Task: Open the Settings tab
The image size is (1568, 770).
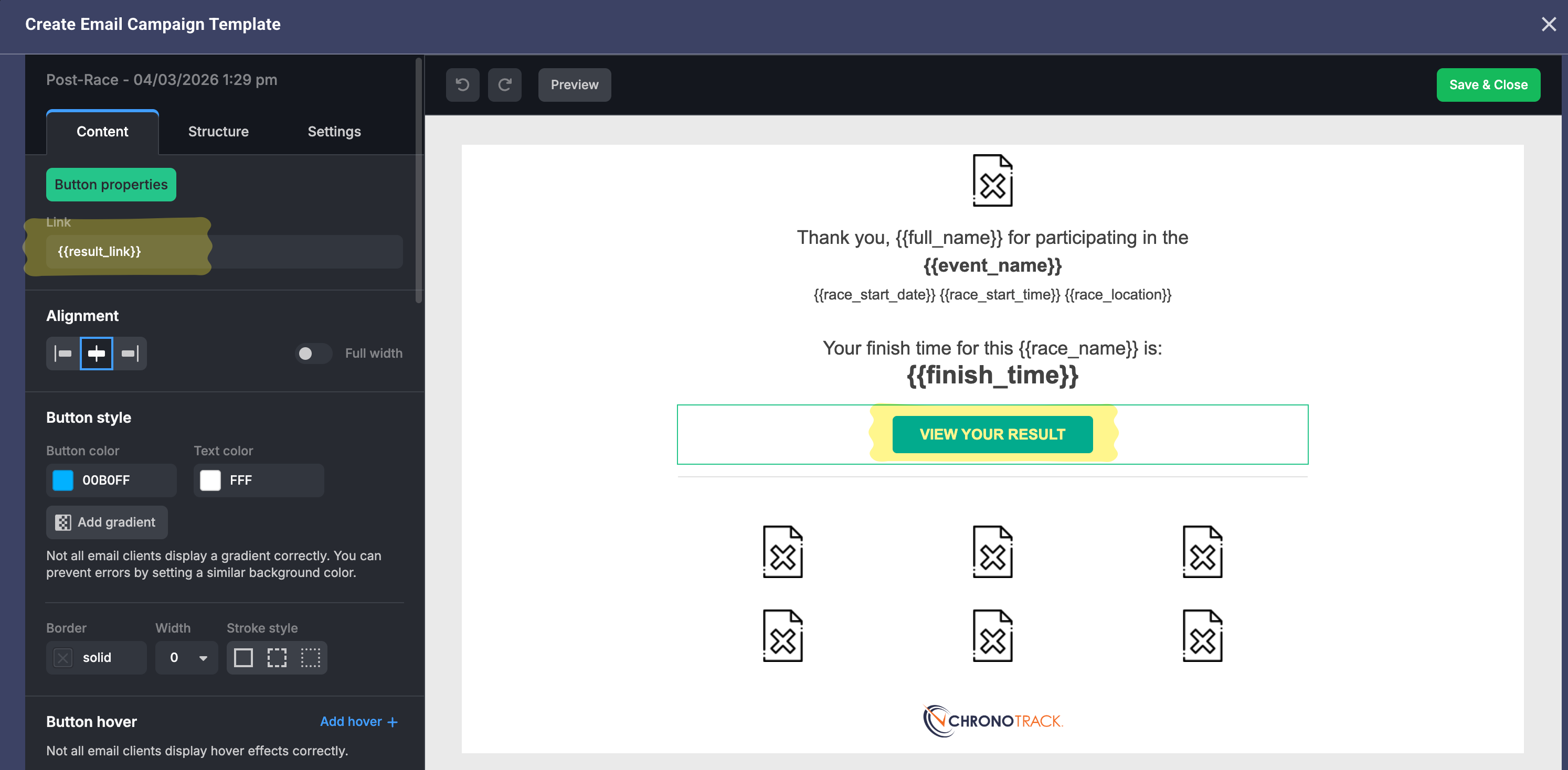Action: 334,131
